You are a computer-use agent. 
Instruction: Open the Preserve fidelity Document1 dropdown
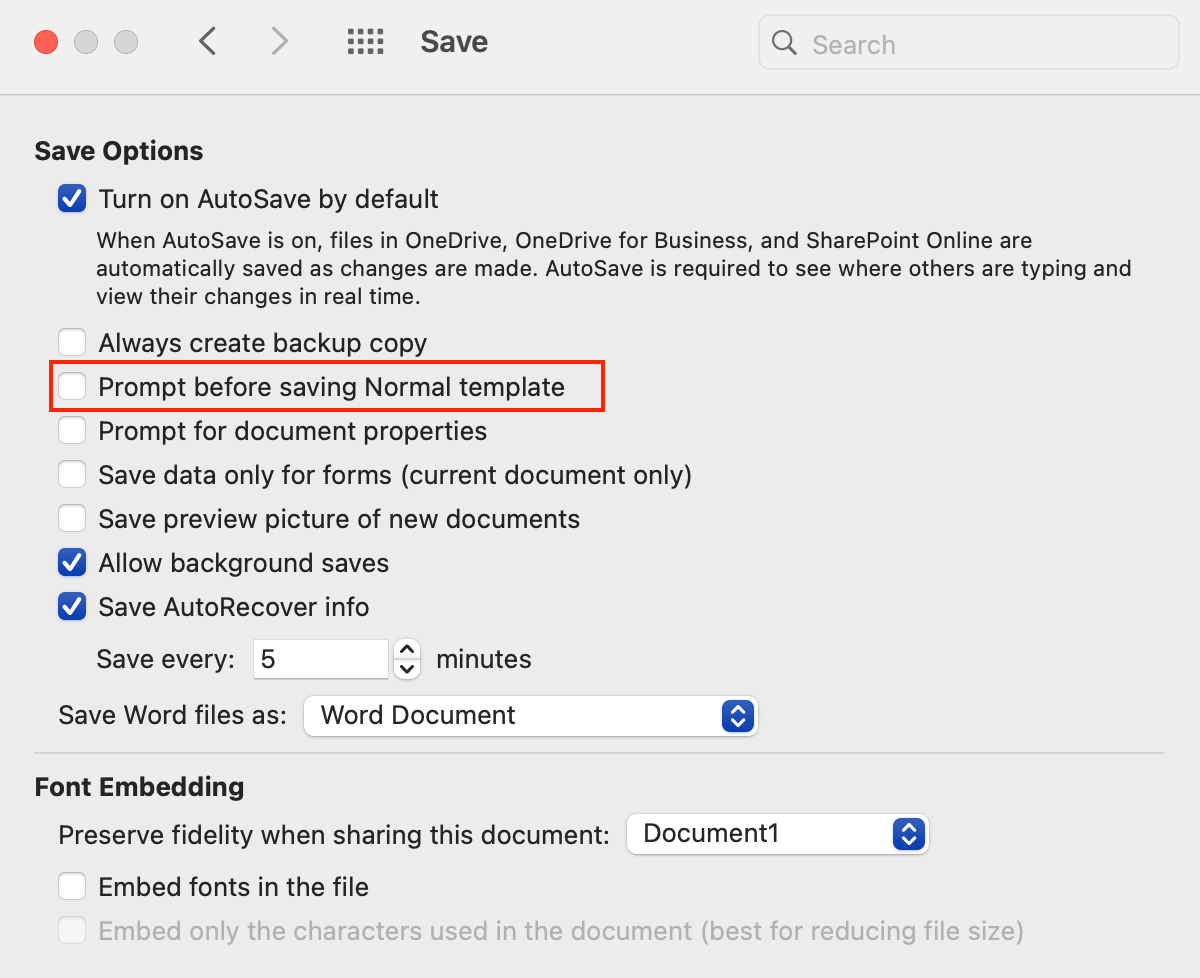tap(777, 834)
